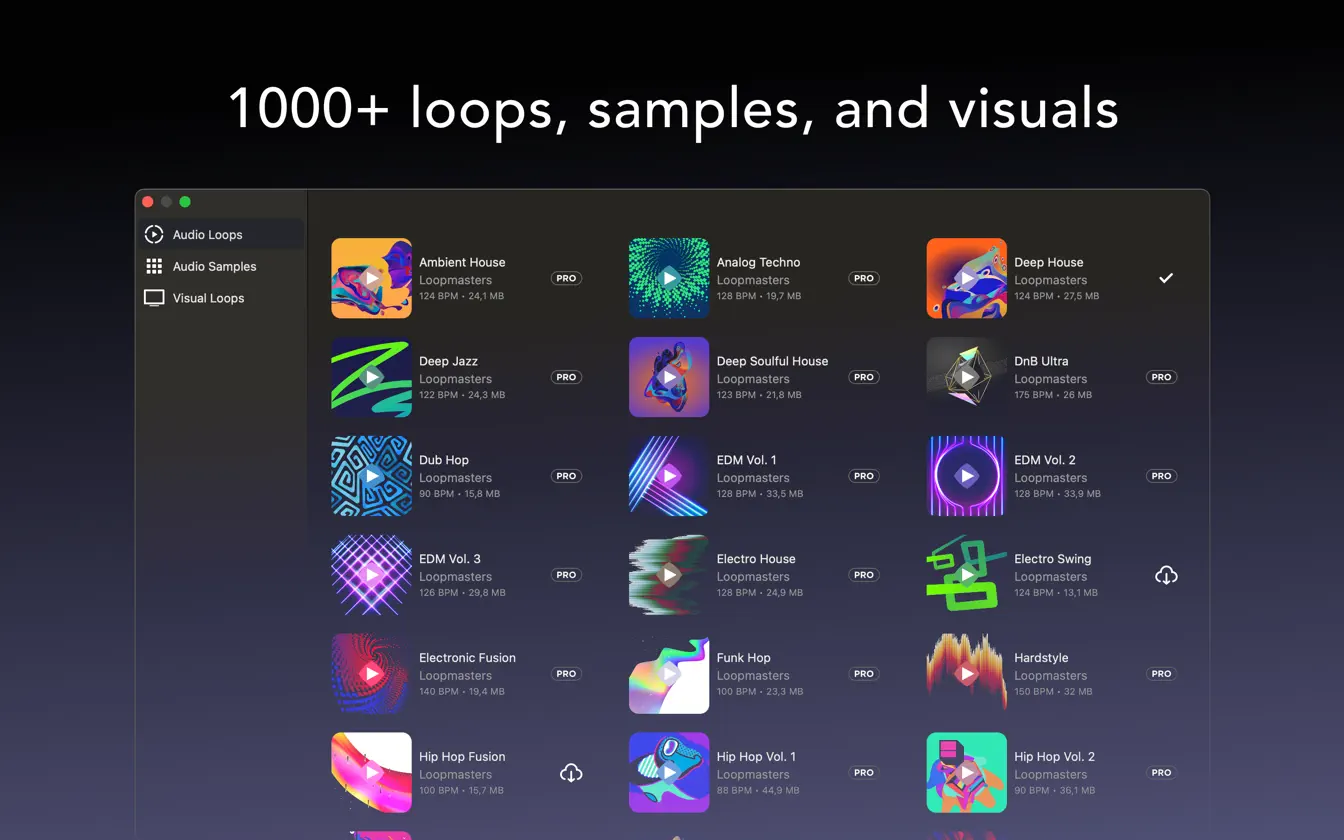Screen dimensions: 1344x840
Task: Play the Ambient House loop preview
Action: (371, 278)
